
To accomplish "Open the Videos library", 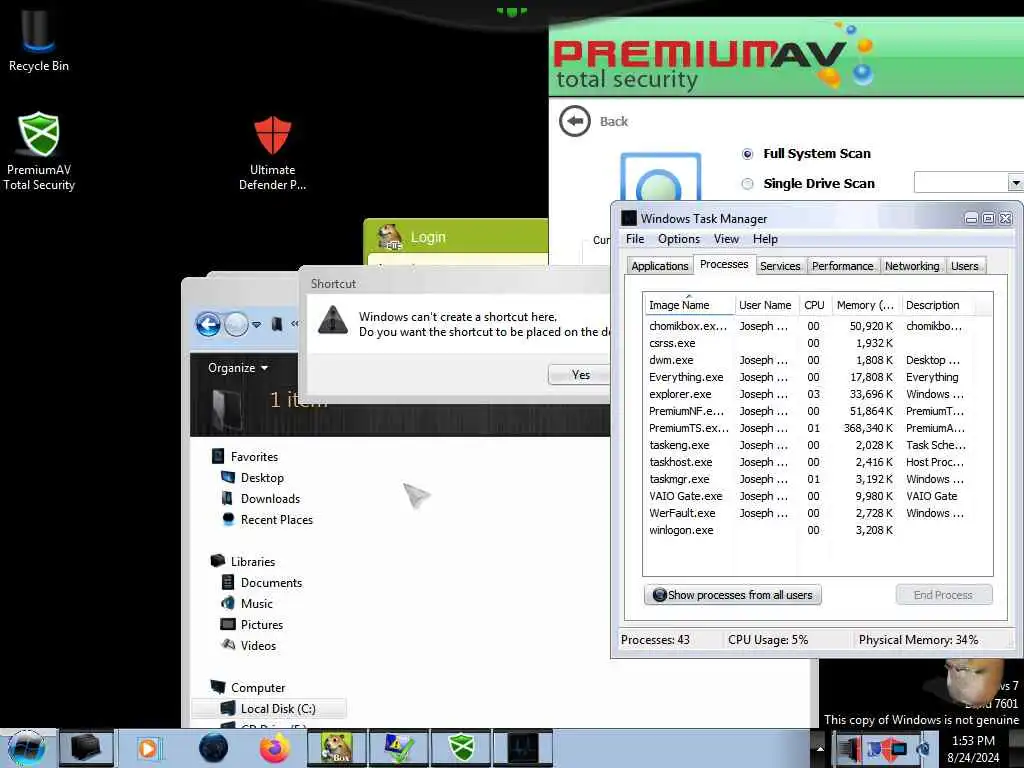I will click(258, 645).
